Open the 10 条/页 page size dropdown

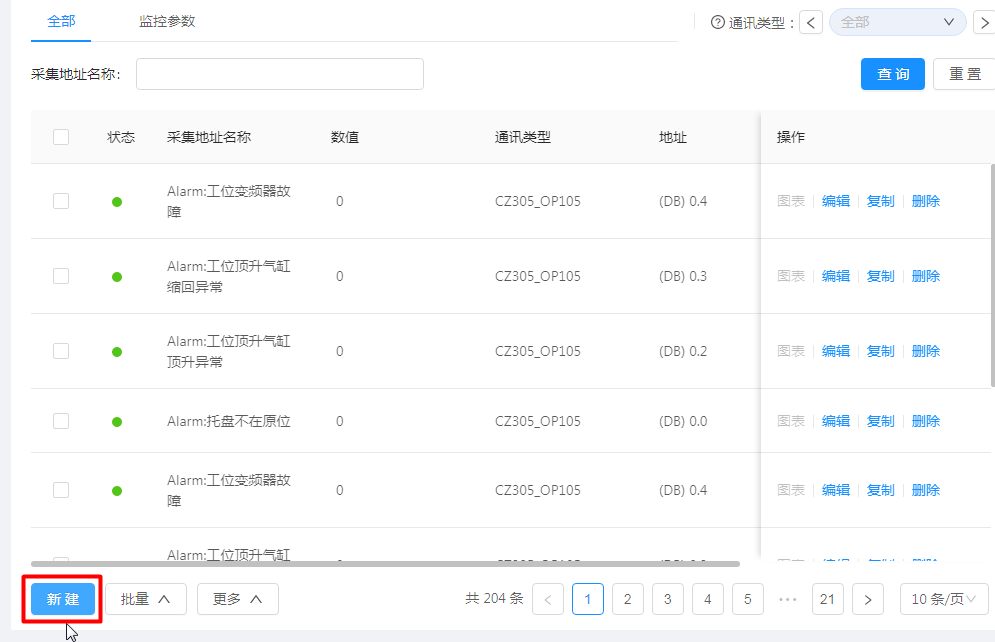coord(944,599)
